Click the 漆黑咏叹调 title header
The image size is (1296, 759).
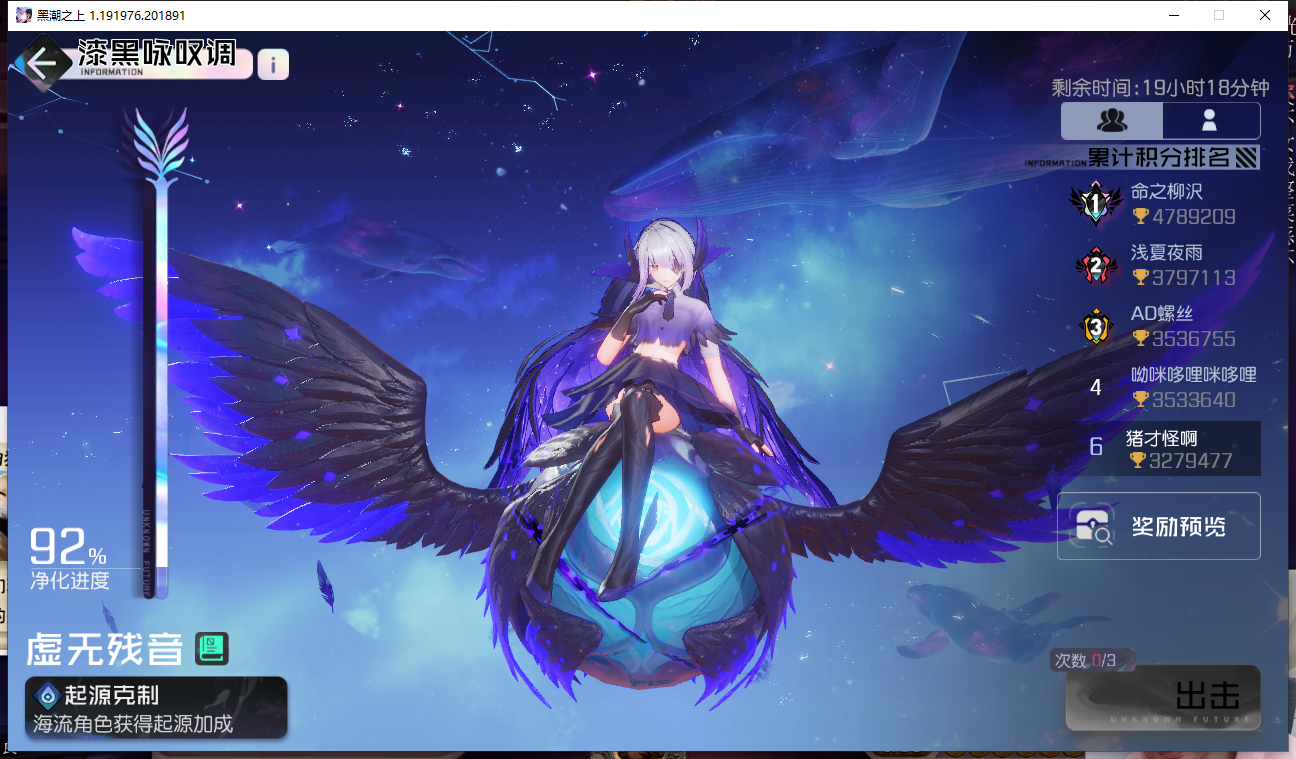(x=157, y=54)
